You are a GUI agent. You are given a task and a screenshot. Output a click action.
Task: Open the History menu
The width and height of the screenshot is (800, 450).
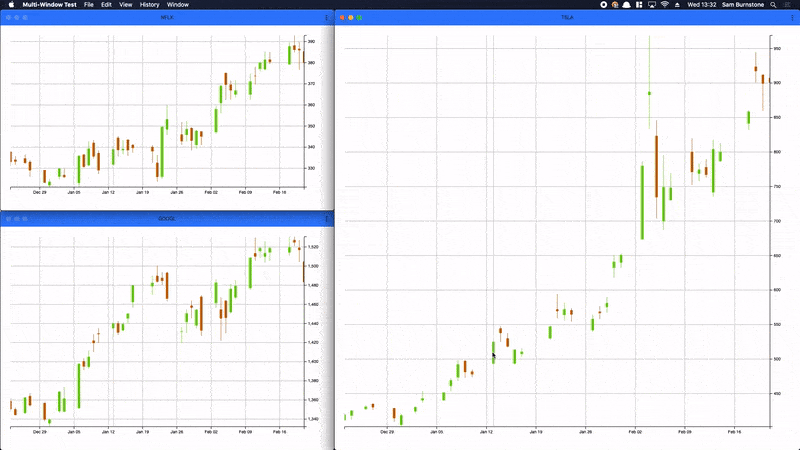pos(149,5)
